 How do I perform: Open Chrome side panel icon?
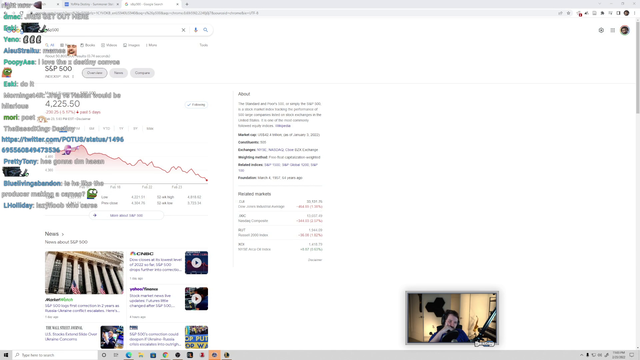tap(618, 13)
